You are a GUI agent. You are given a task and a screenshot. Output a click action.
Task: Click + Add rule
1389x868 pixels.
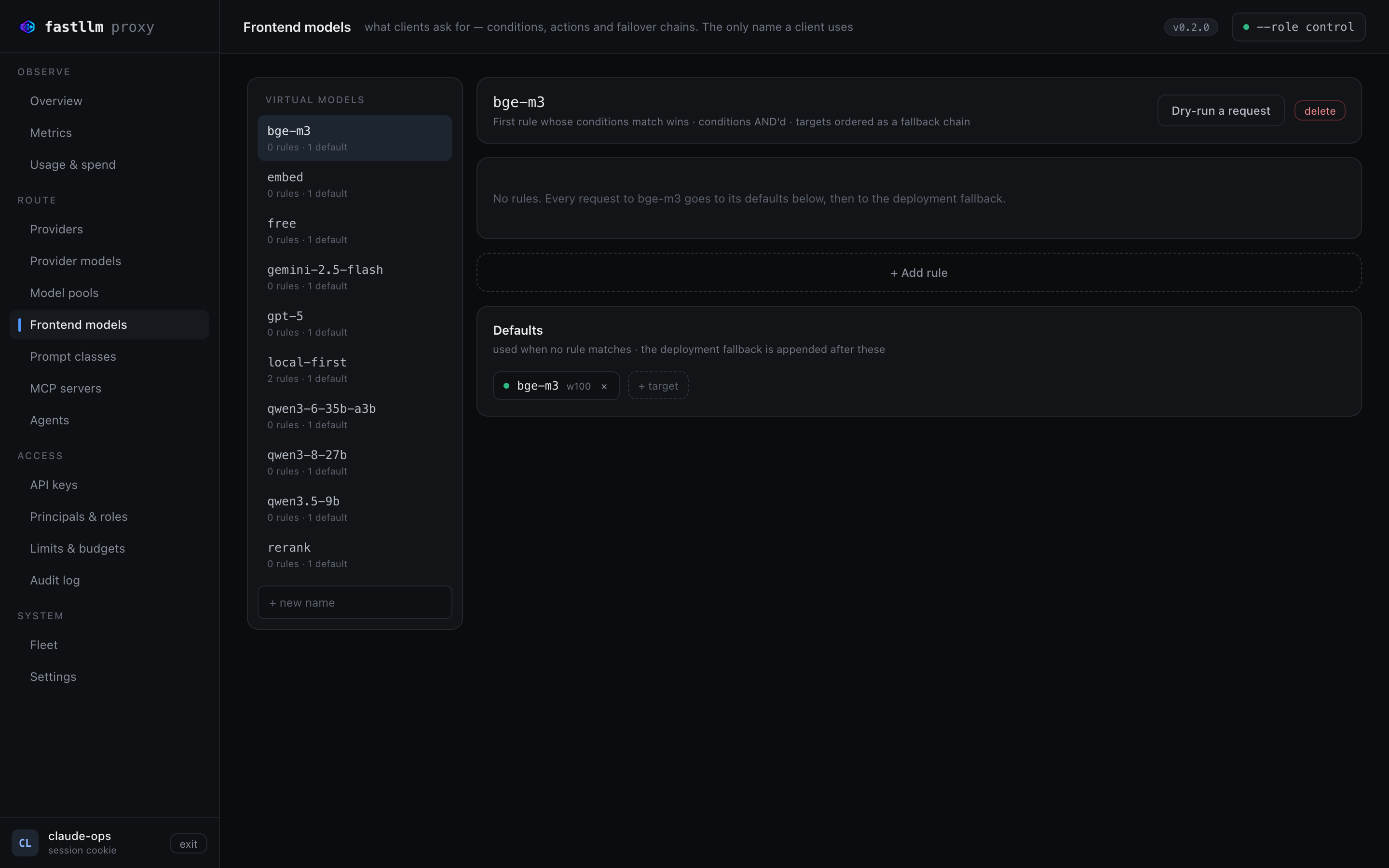click(x=918, y=272)
